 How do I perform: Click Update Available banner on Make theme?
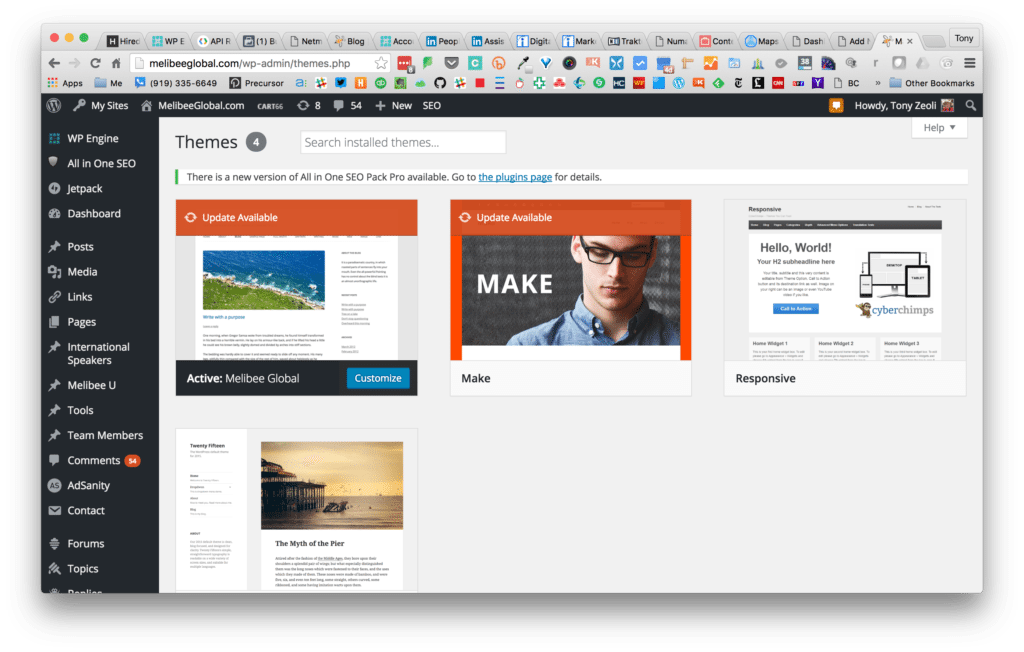(x=570, y=218)
